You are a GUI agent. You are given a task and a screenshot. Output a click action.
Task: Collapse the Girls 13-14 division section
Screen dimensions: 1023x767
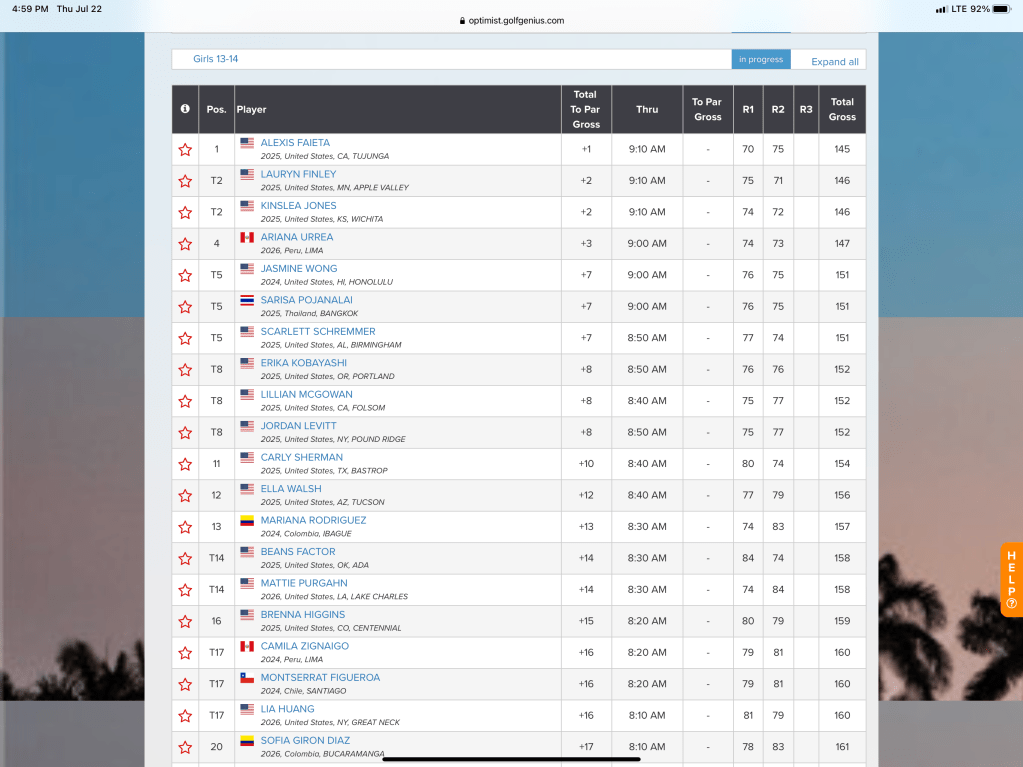click(216, 59)
